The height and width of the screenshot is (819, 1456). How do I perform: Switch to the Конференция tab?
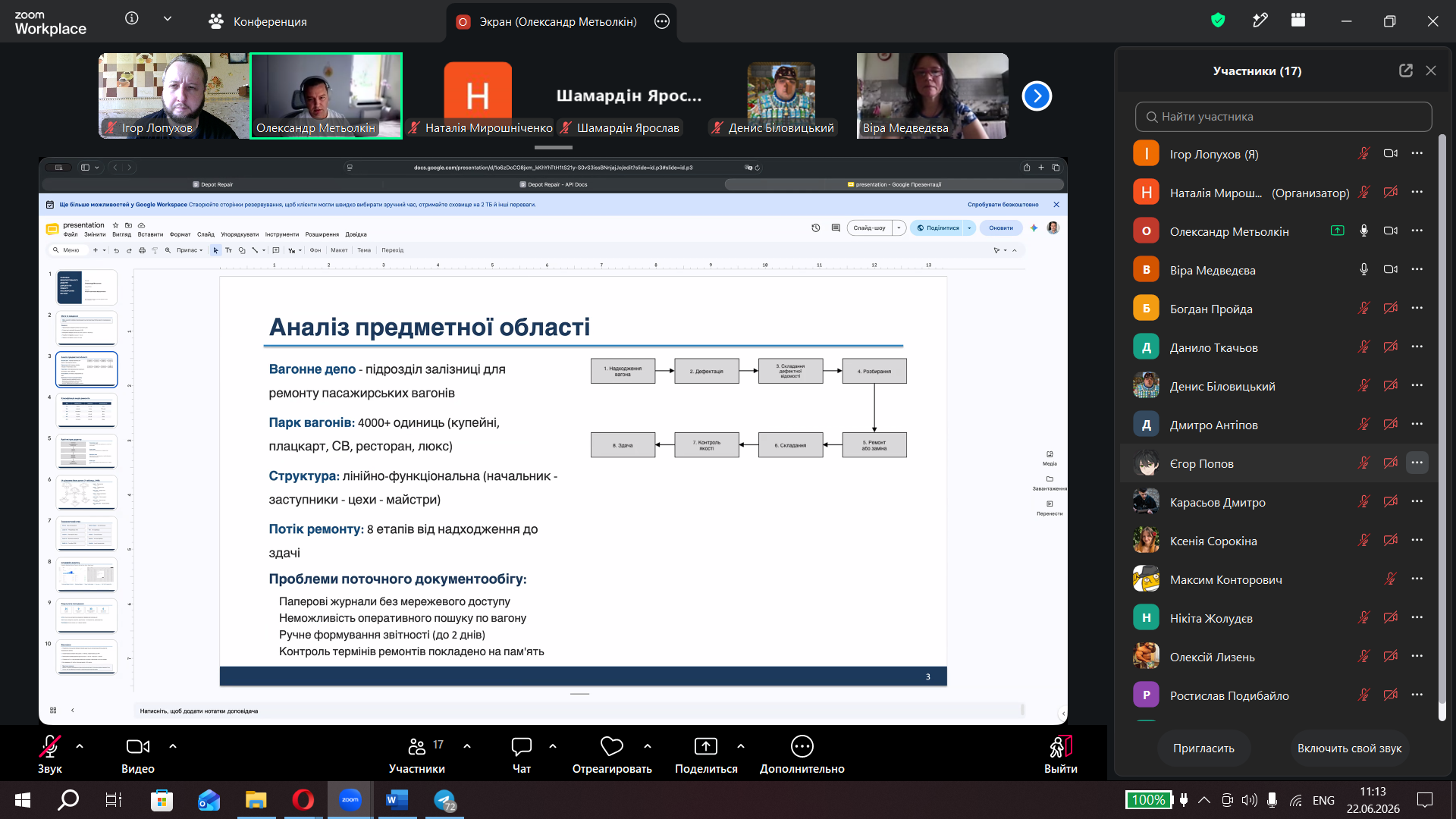pyautogui.click(x=258, y=21)
